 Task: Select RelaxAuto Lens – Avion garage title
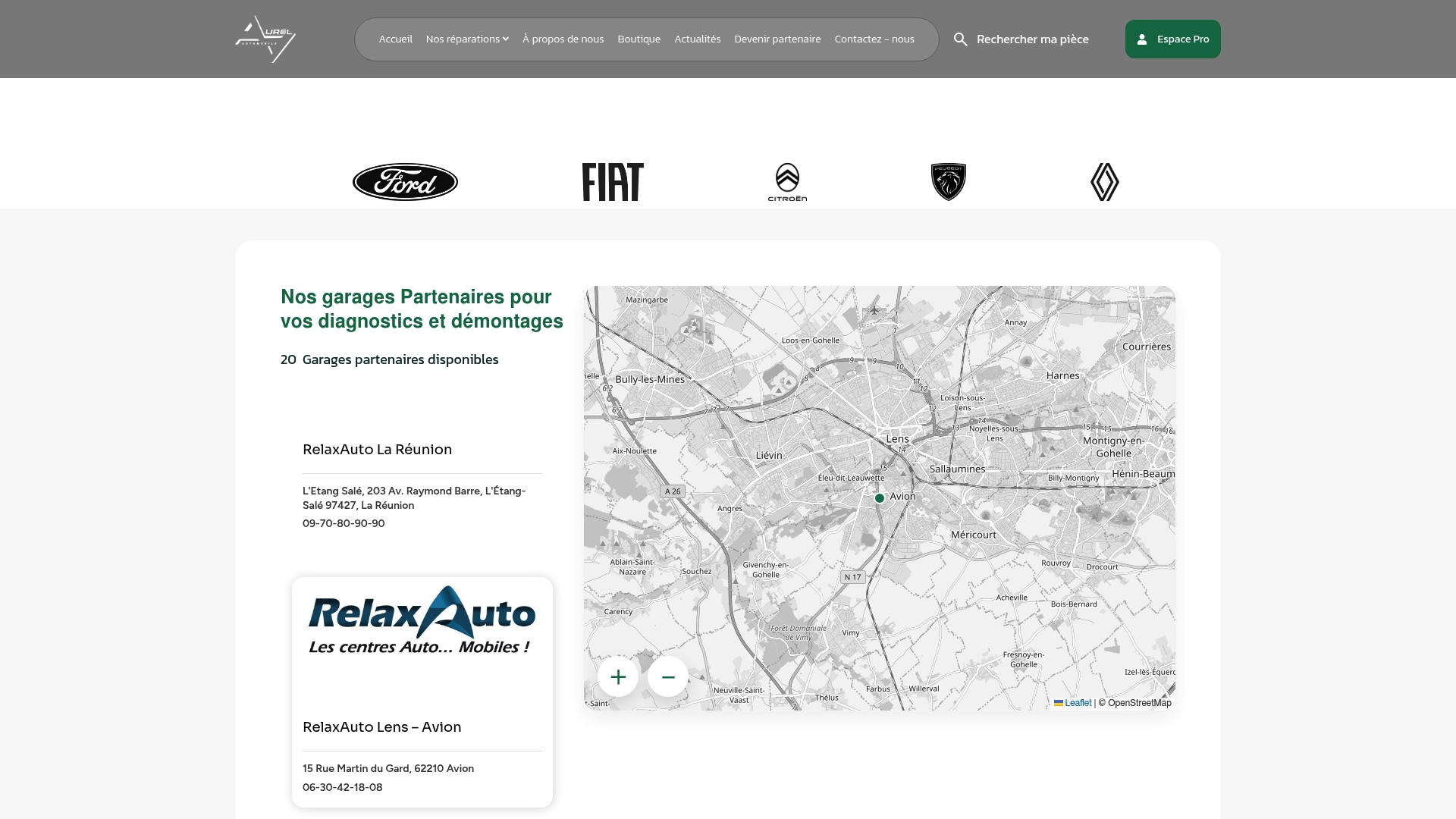click(x=382, y=727)
